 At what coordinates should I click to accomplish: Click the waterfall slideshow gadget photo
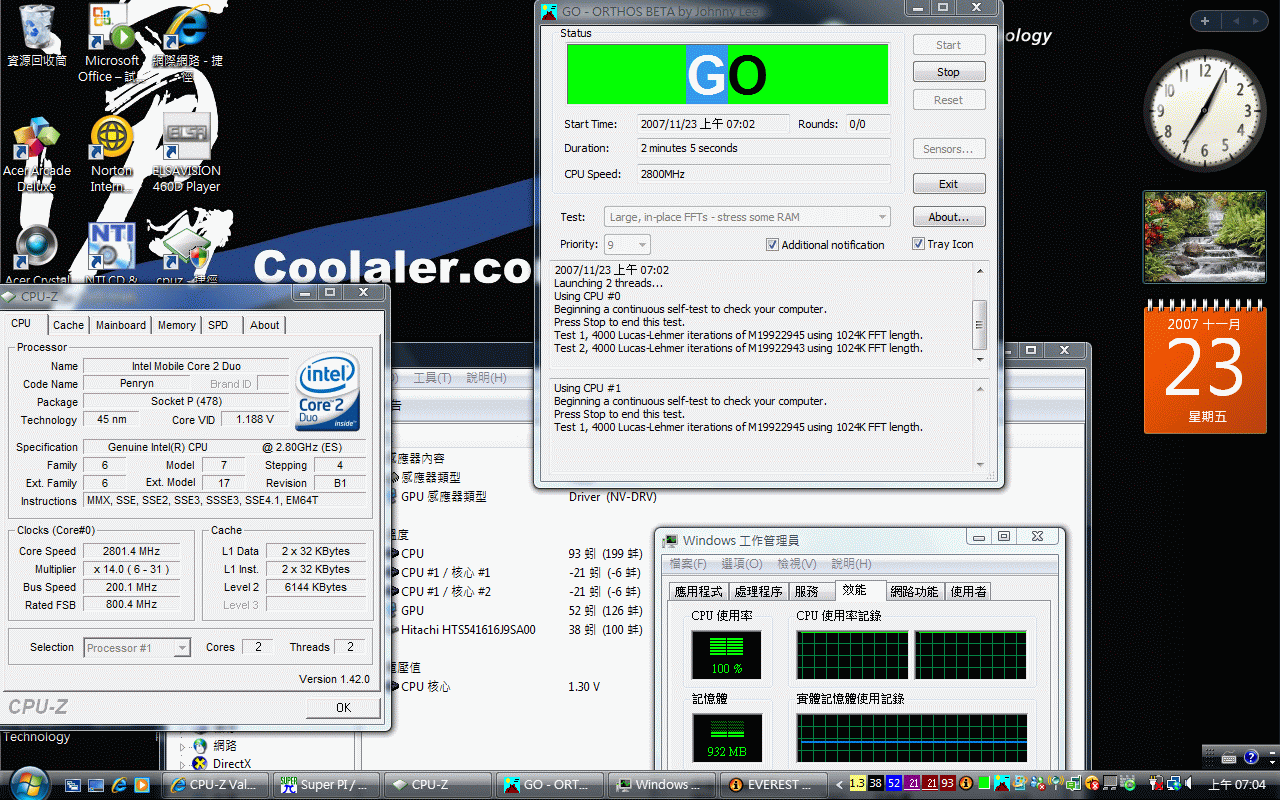click(1204, 237)
